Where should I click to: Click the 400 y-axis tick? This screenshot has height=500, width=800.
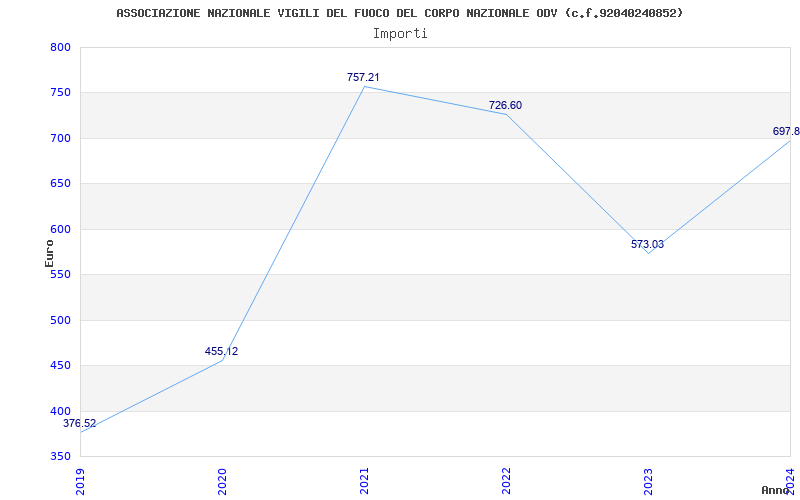click(x=60, y=411)
